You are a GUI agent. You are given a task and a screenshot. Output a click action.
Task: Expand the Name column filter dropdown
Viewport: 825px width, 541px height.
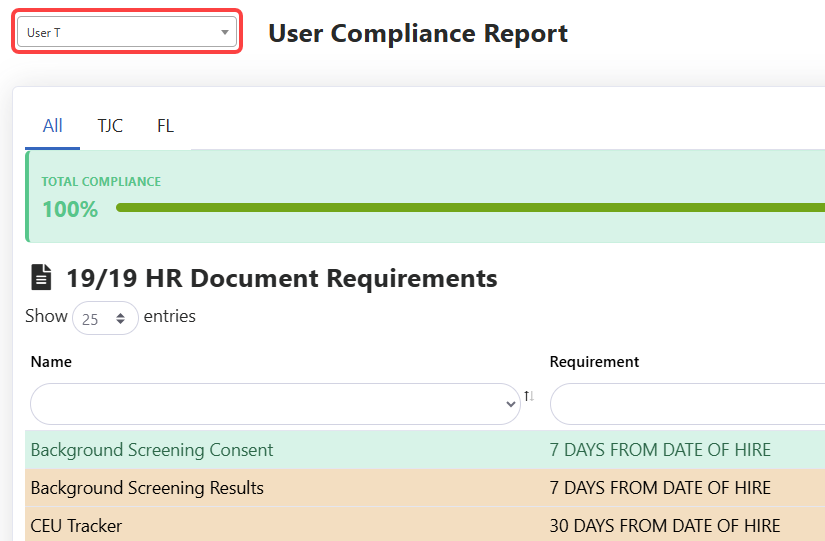[x=275, y=404]
